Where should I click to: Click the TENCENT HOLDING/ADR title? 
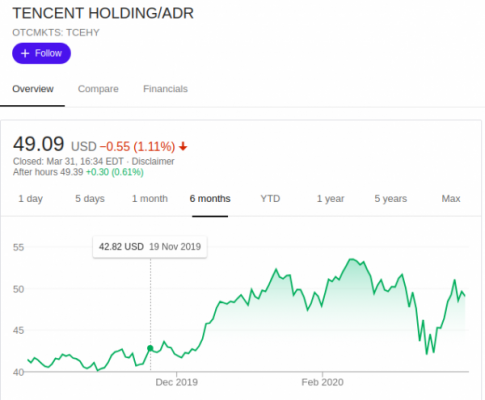(103, 13)
